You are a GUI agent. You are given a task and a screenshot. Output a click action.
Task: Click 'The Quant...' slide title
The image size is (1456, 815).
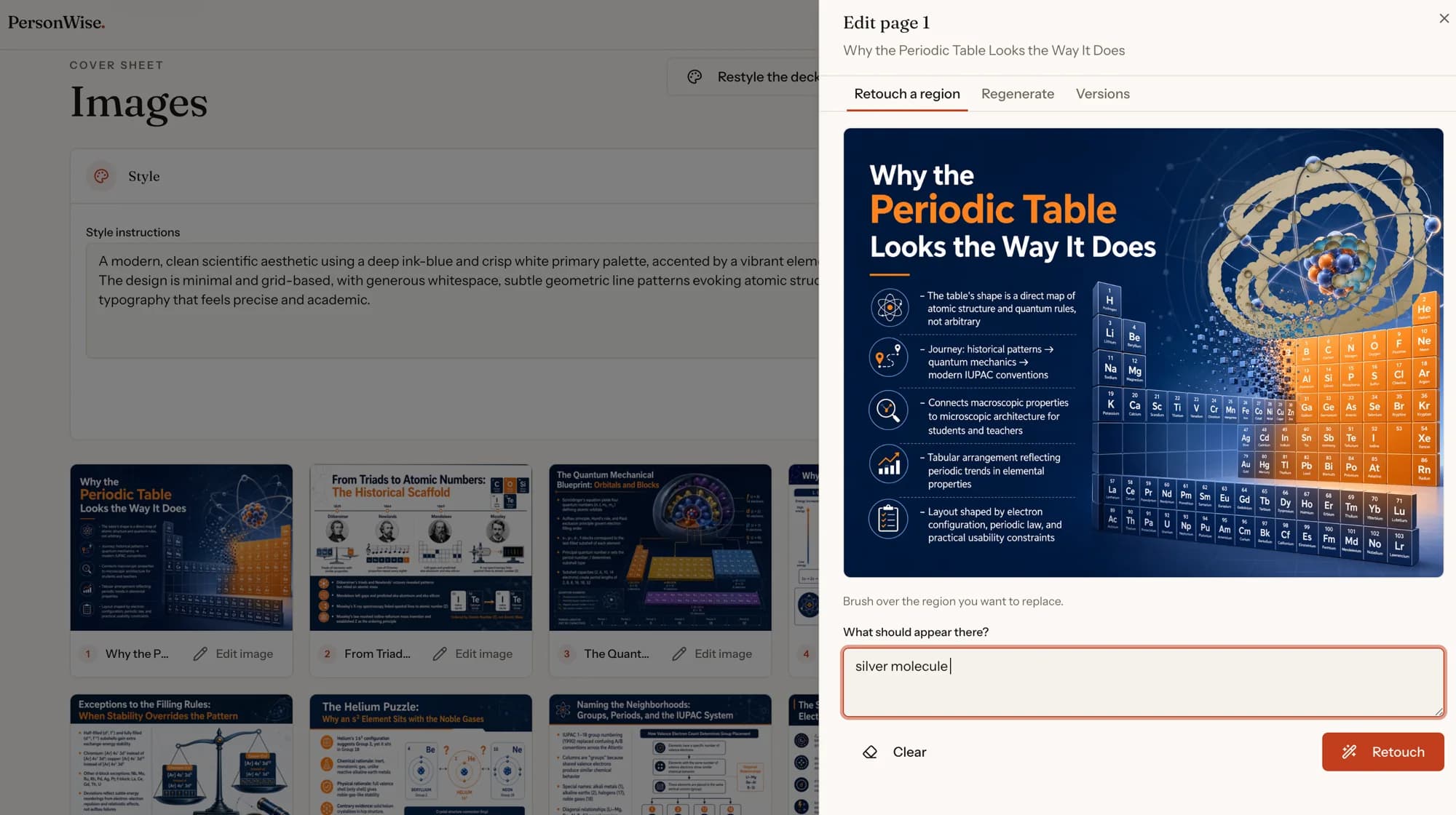pos(616,653)
